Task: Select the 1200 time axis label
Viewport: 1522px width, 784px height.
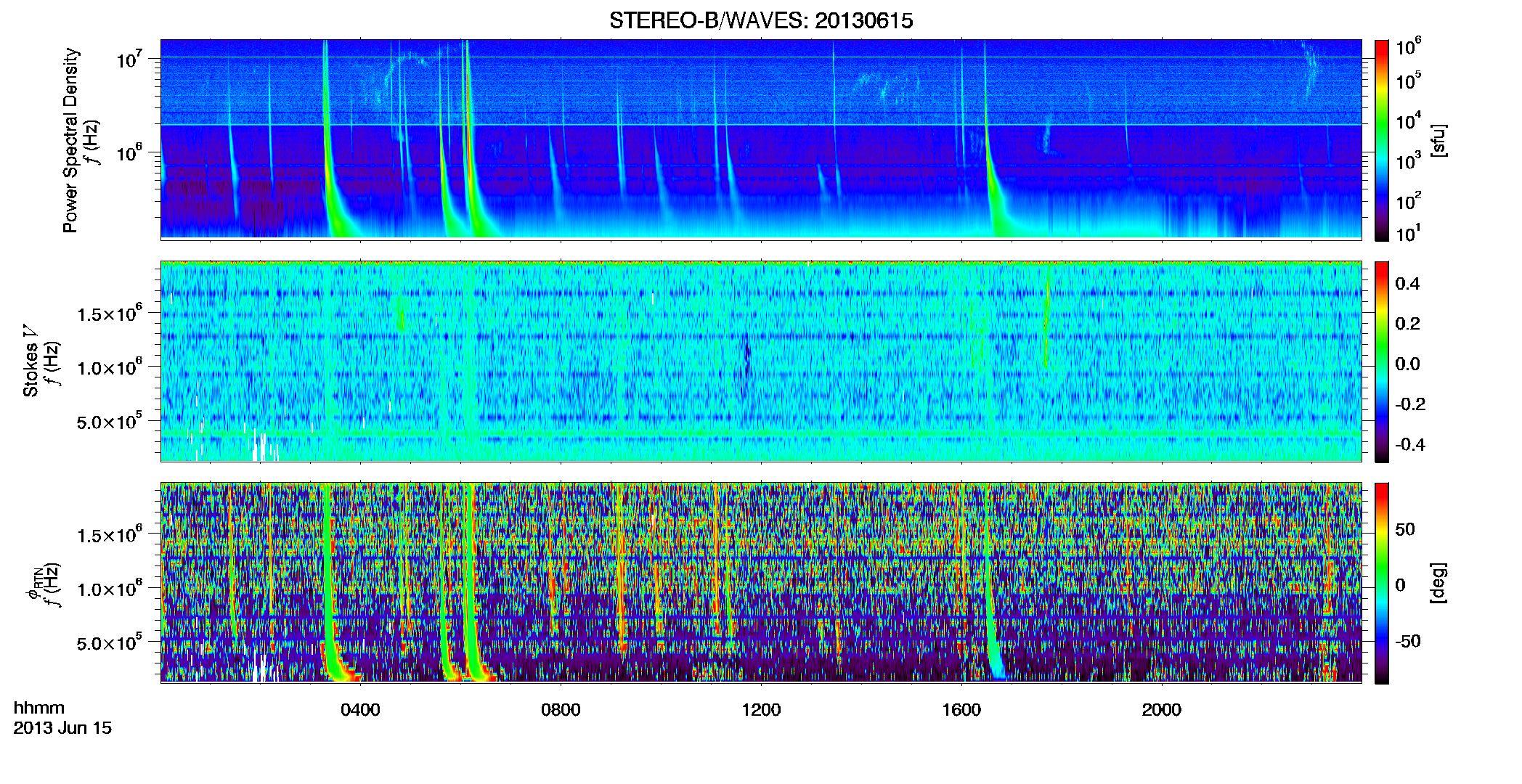Action: (761, 710)
